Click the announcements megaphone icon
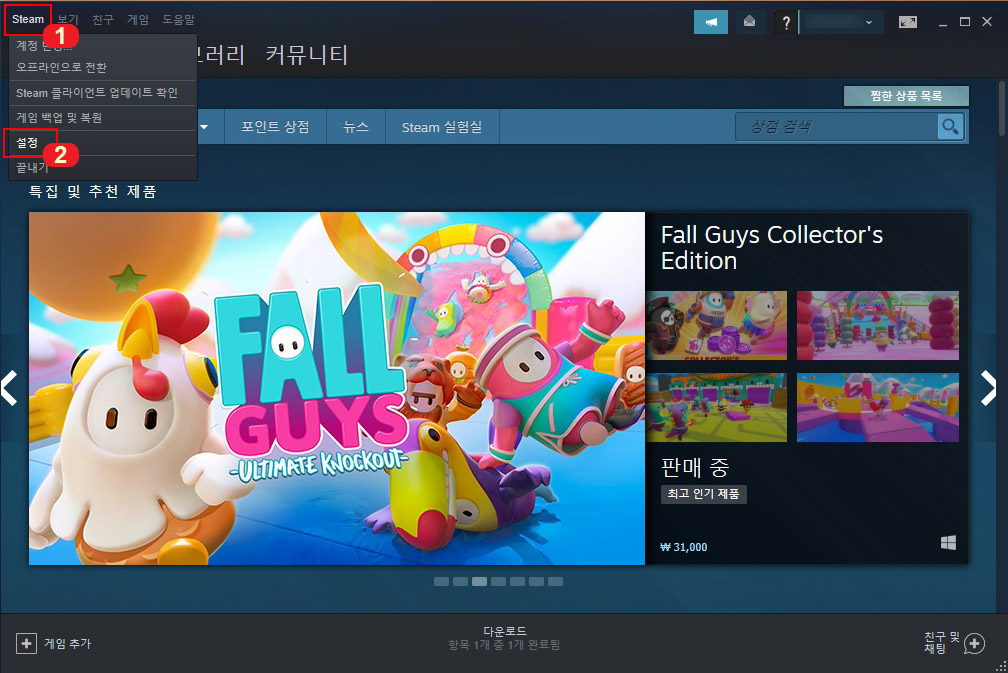Image resolution: width=1008 pixels, height=673 pixels. [x=711, y=22]
